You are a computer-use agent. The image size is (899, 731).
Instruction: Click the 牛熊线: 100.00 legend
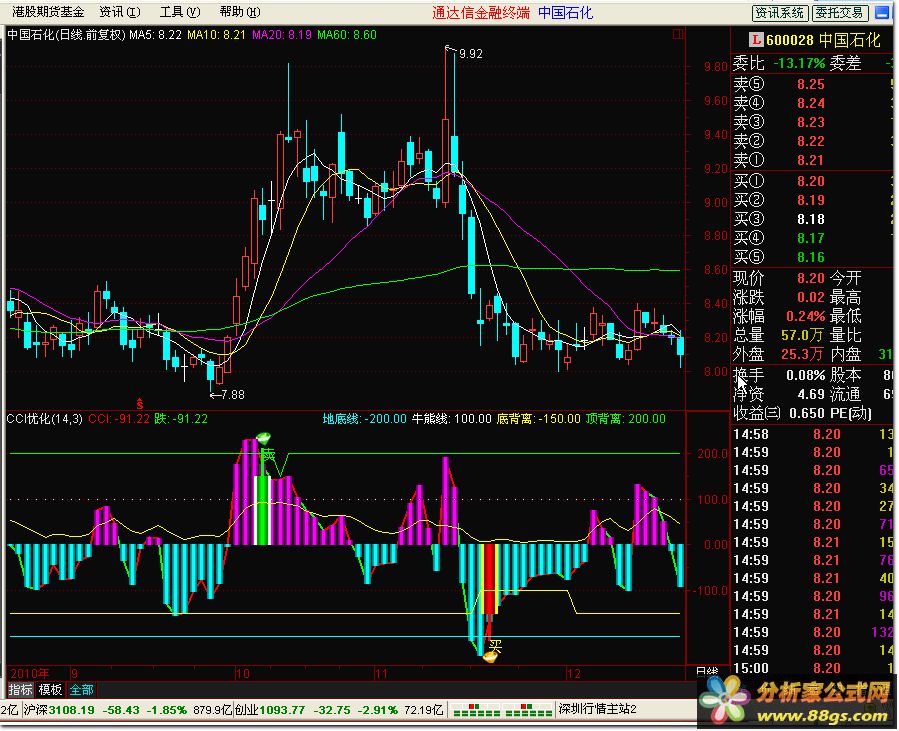452,419
